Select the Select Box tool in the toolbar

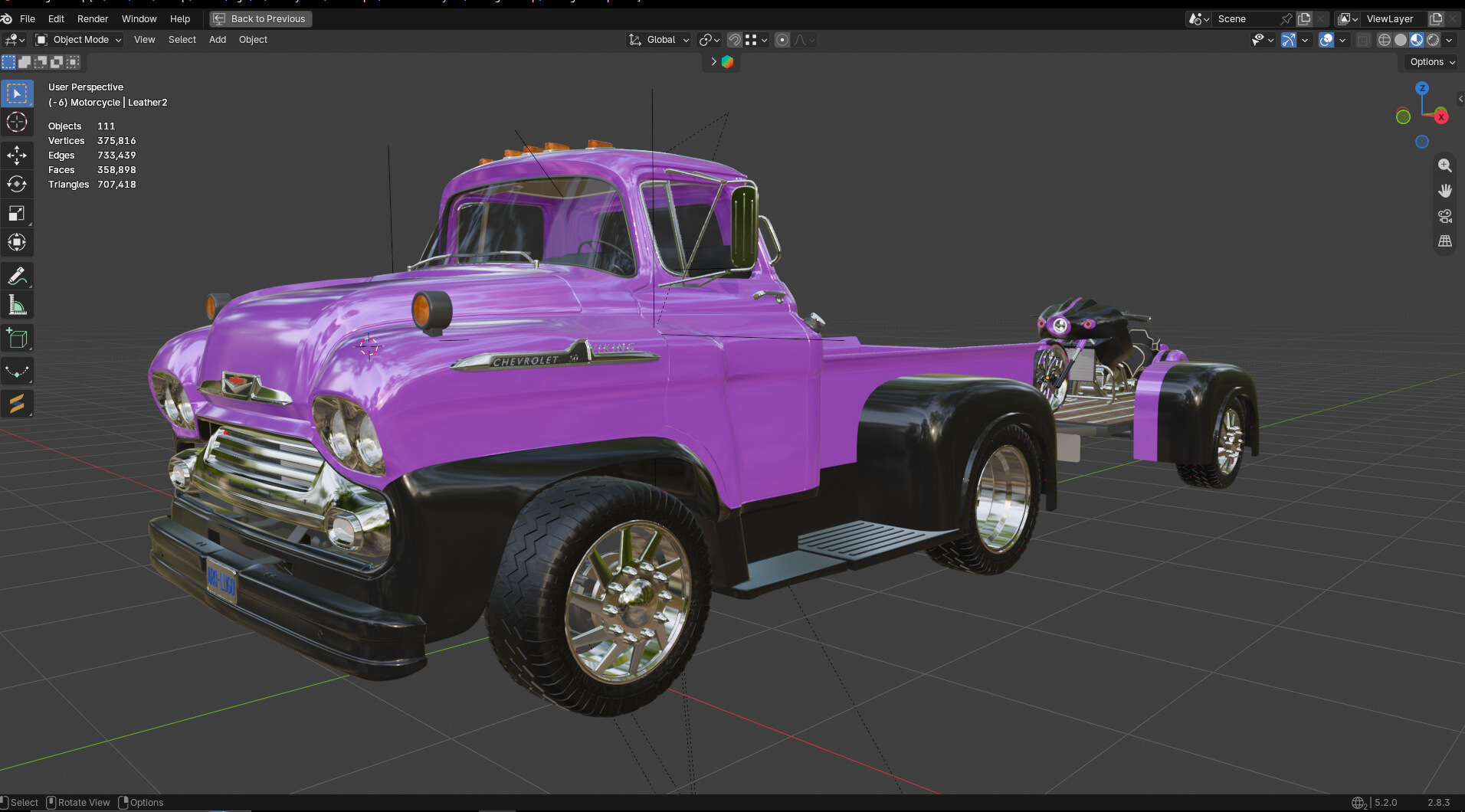17,93
